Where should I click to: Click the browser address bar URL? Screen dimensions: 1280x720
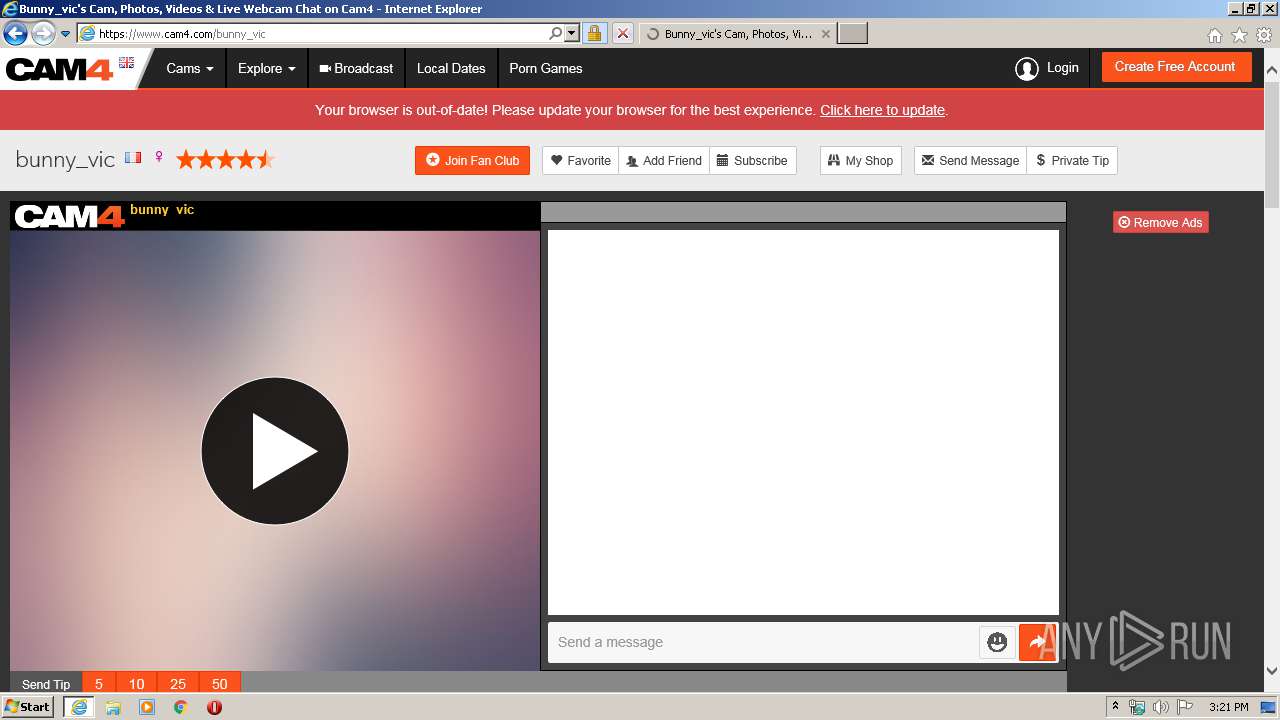pos(320,34)
